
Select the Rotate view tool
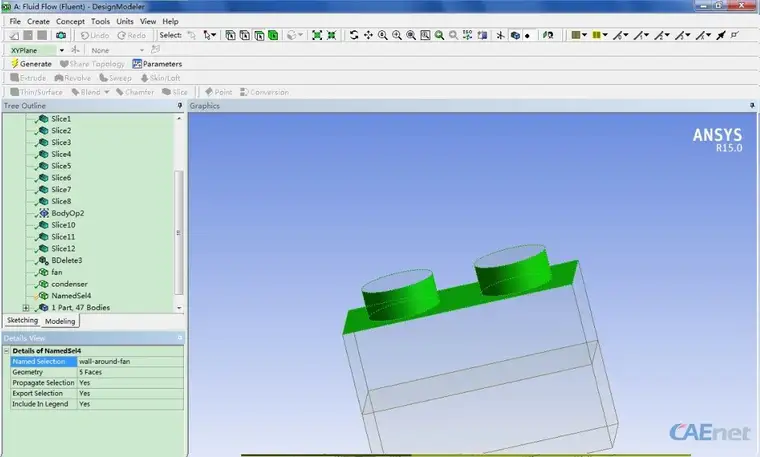354,35
